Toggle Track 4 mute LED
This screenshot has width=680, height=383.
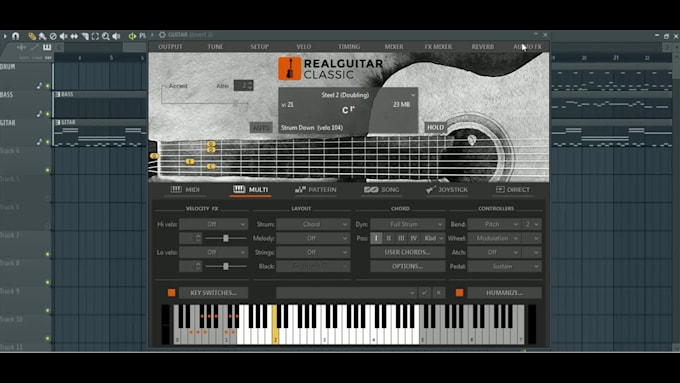tap(48, 170)
